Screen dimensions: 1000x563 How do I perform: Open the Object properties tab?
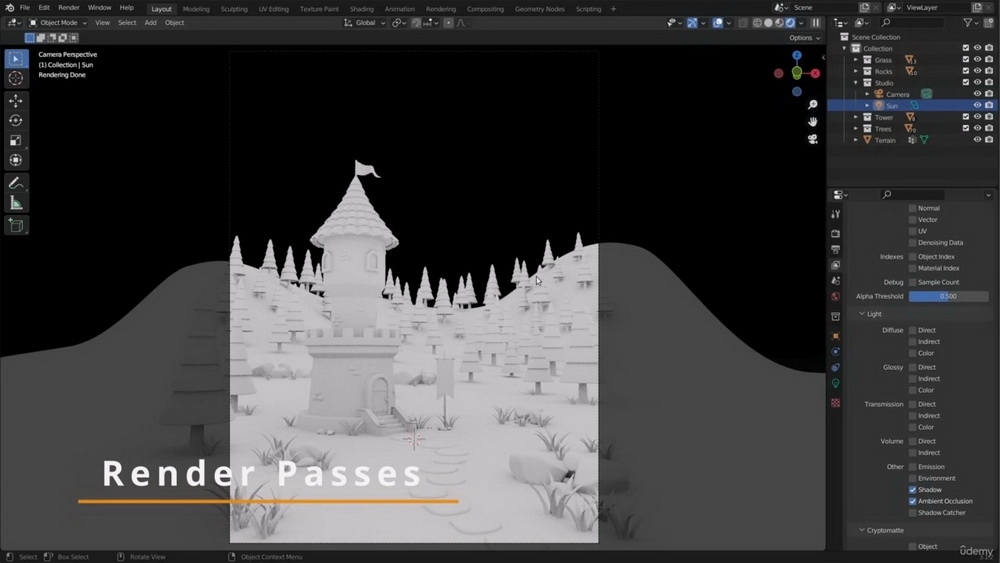835,336
